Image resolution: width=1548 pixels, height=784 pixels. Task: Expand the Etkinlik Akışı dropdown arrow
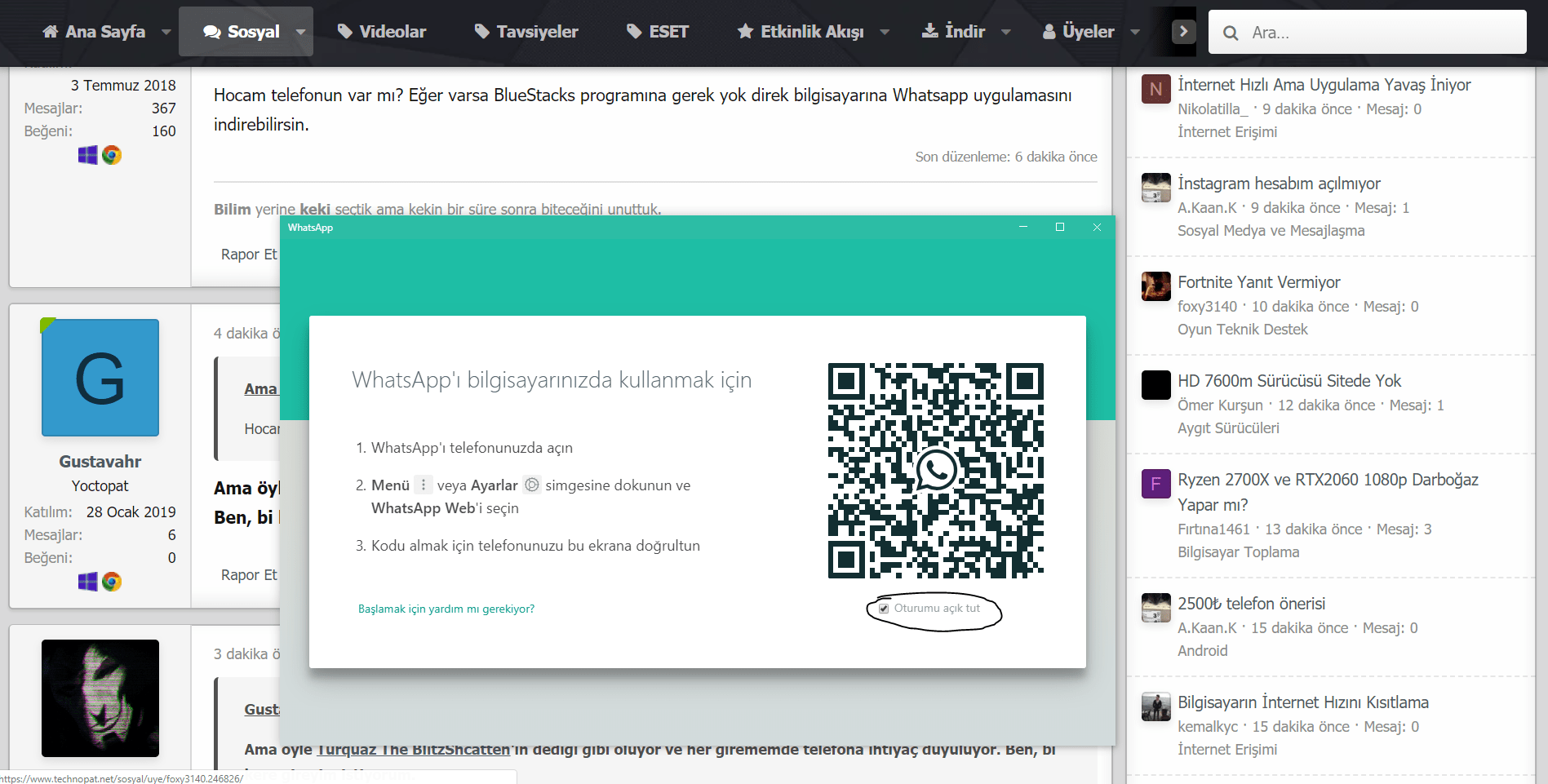click(885, 33)
